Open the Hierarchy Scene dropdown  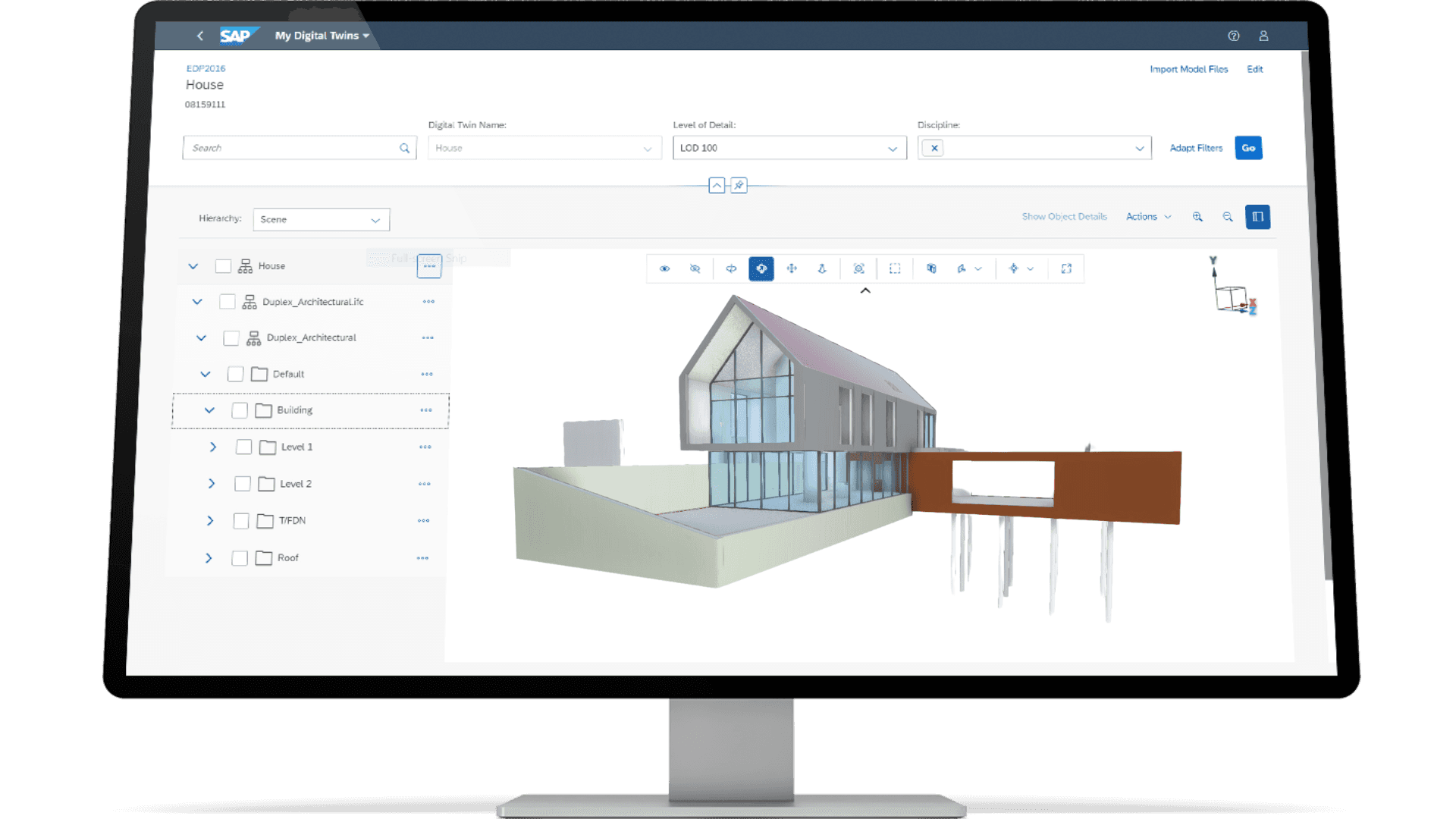[375, 220]
